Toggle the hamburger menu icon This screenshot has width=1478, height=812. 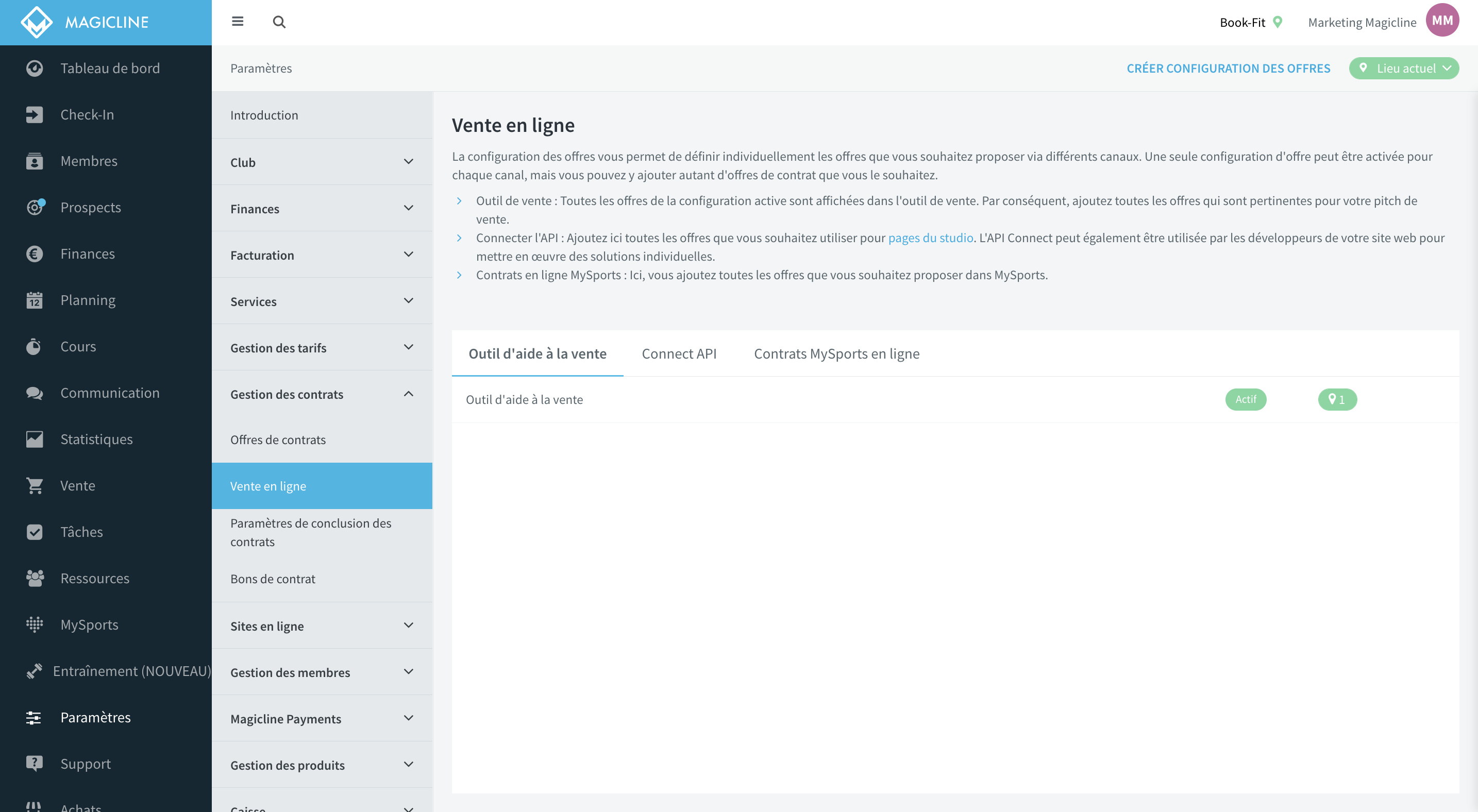click(238, 22)
